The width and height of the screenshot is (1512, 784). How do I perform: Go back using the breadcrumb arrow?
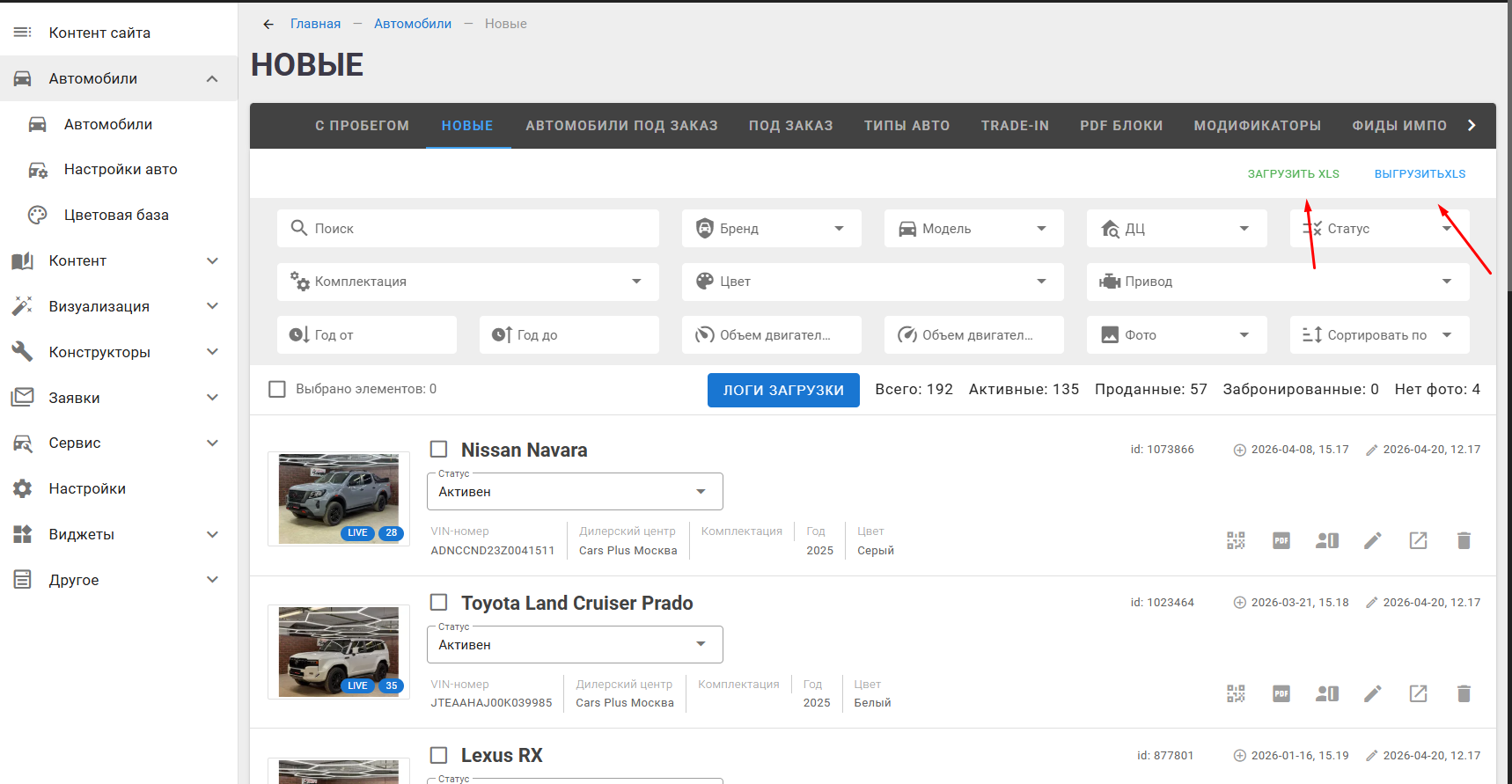pyautogui.click(x=268, y=24)
